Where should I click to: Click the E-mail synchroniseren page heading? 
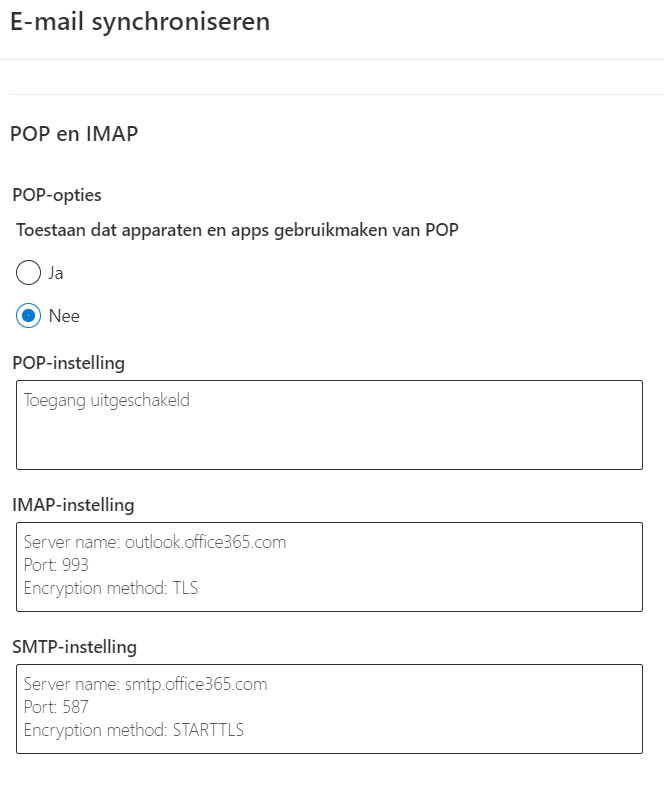click(140, 21)
